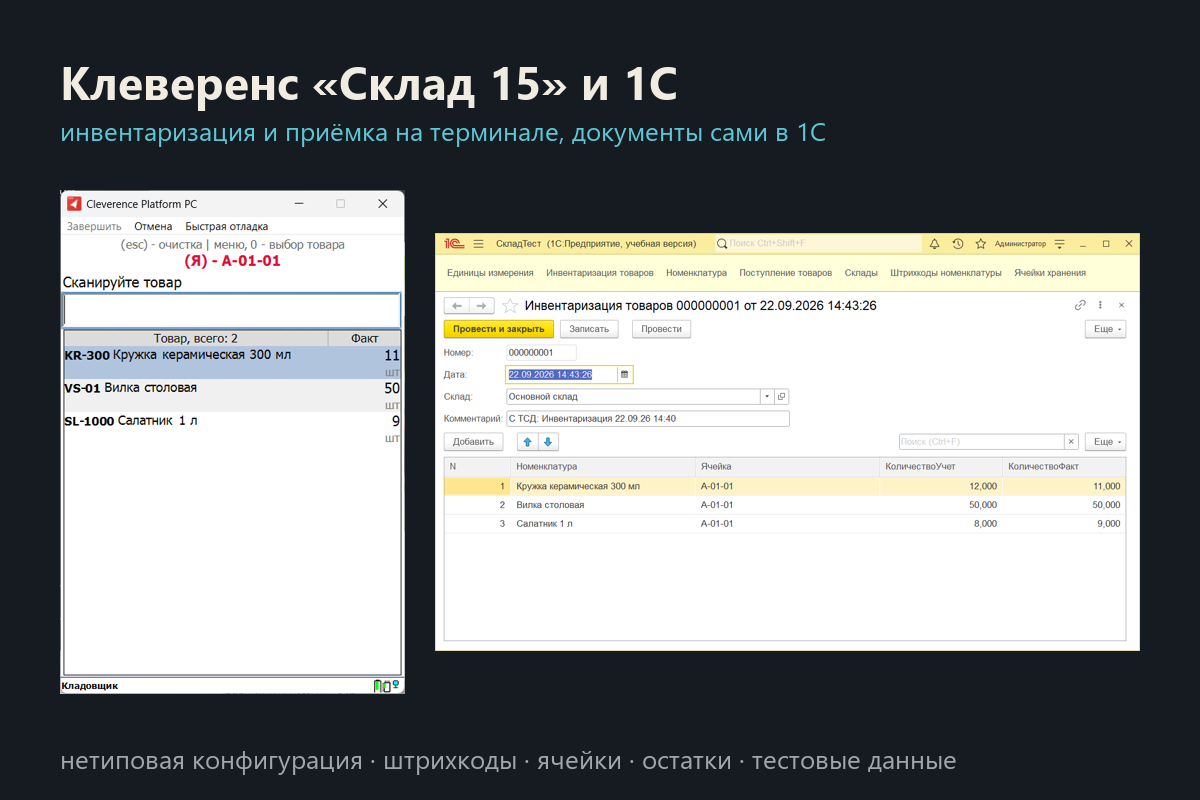Click the 11,000 КоличествоФакт cell

tap(1063, 486)
